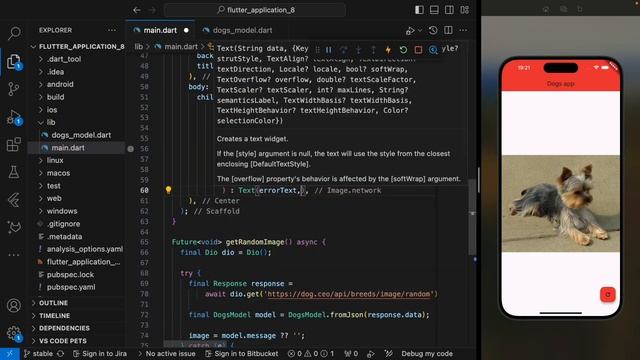Open the Run or Debug dropdown arrow
Image resolution: width=640 pixels, height=360 pixels.
pyautogui.click(x=420, y=31)
